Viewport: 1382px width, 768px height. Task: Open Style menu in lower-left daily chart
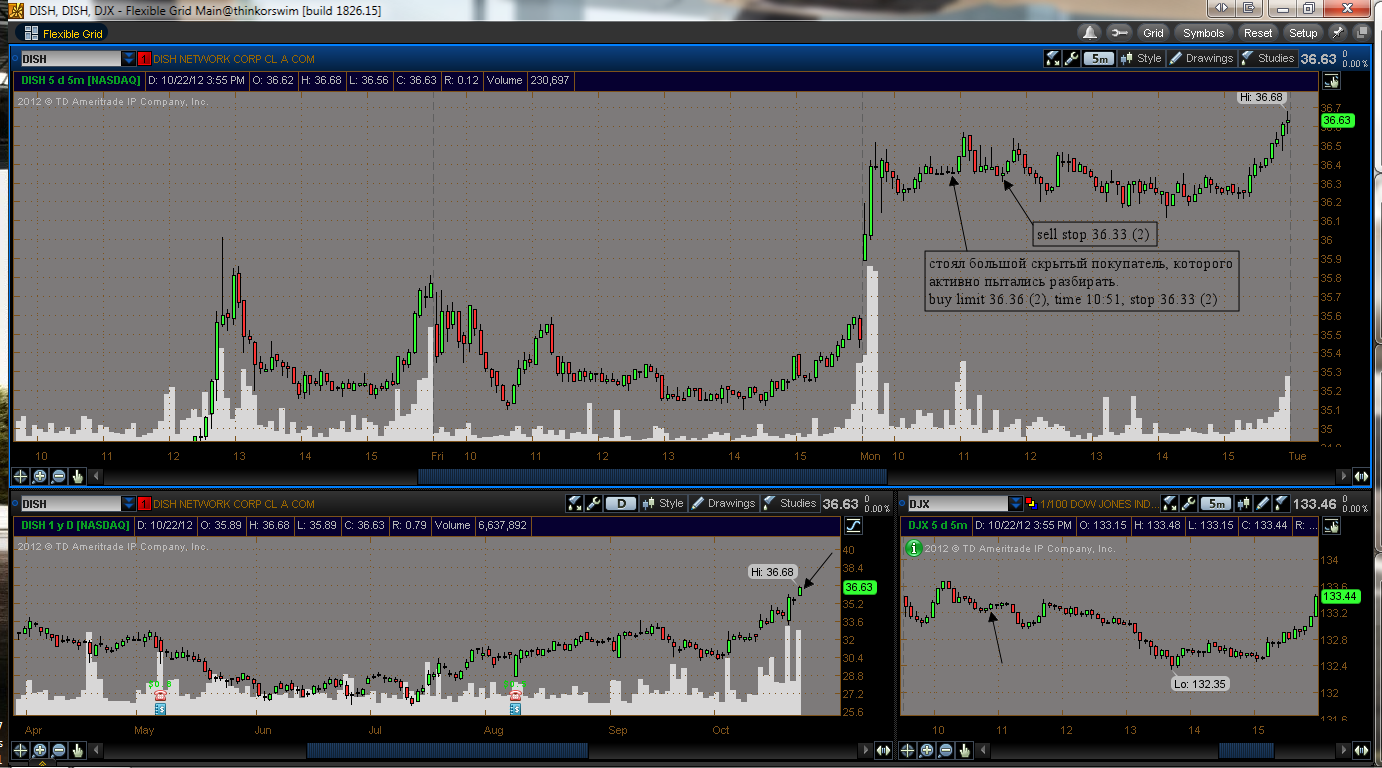(663, 503)
